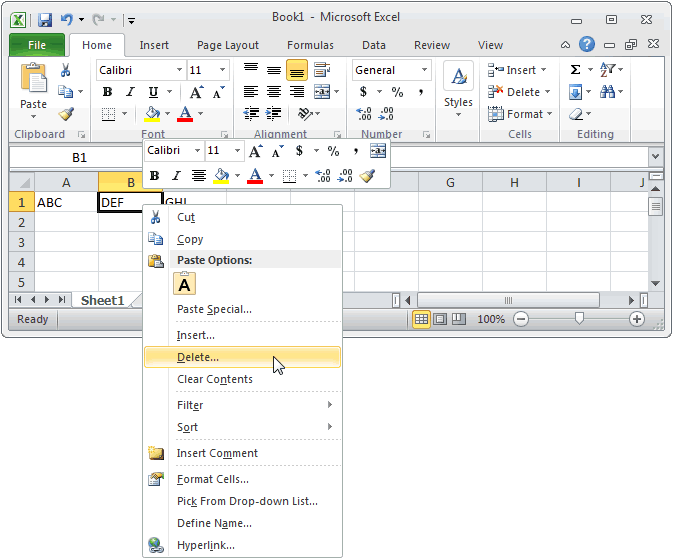Click Format Painter brush on mini toolbar

(x=367, y=176)
